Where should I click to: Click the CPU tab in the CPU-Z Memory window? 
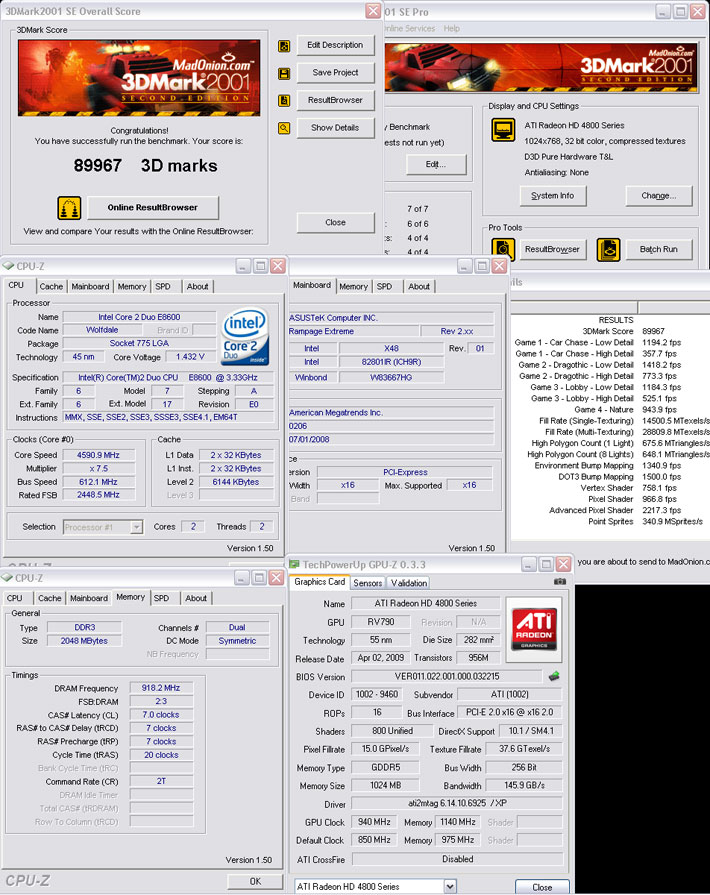click(x=15, y=598)
